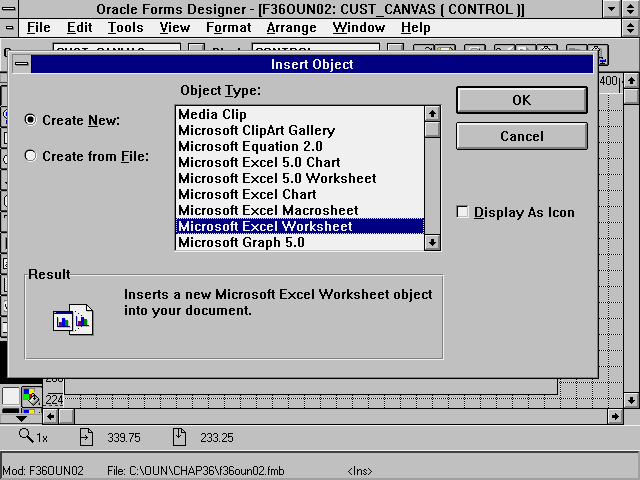Select the Create New radio button
The width and height of the screenshot is (640, 480).
(x=31, y=120)
